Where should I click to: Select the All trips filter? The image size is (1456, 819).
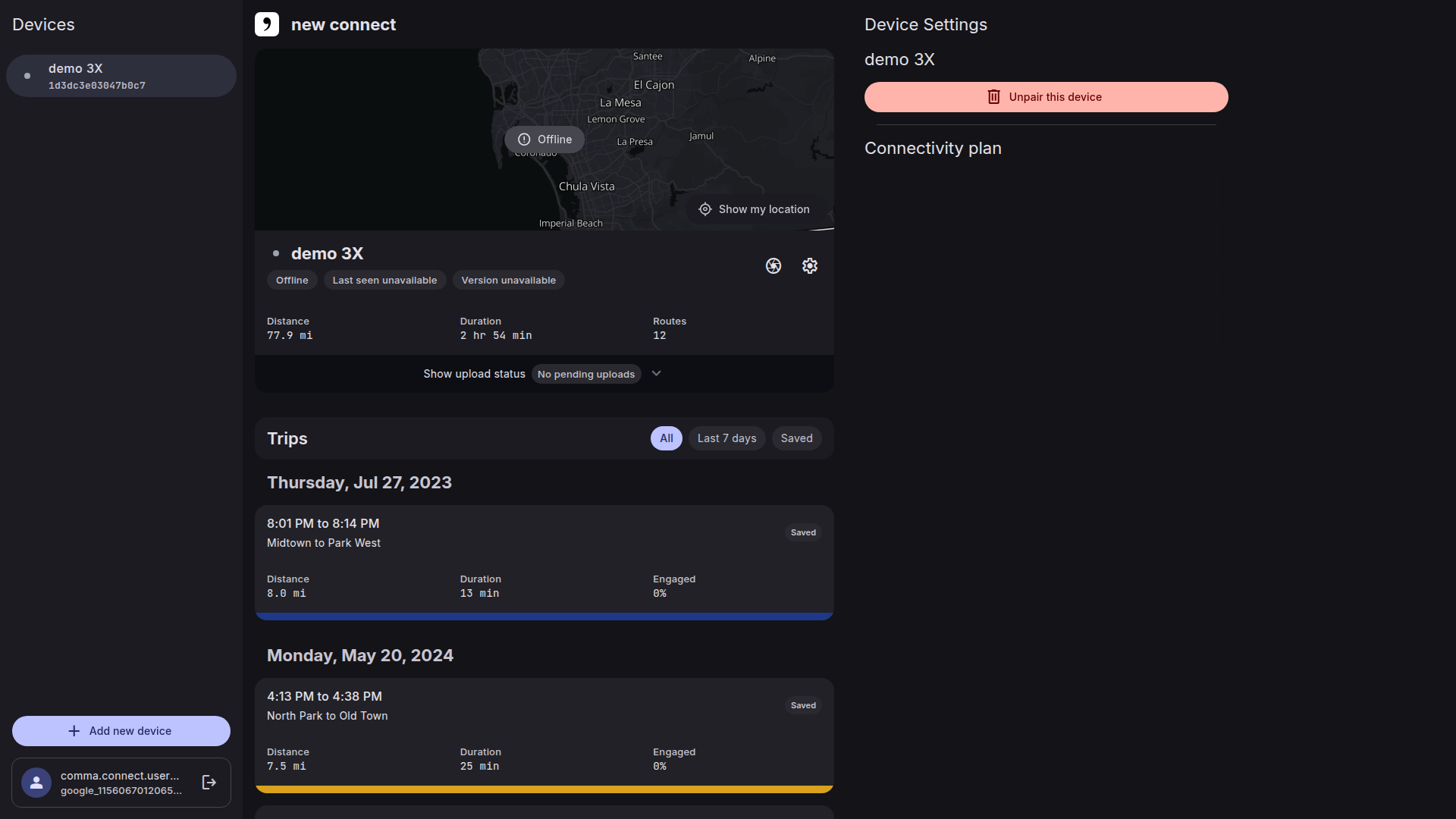tap(666, 438)
